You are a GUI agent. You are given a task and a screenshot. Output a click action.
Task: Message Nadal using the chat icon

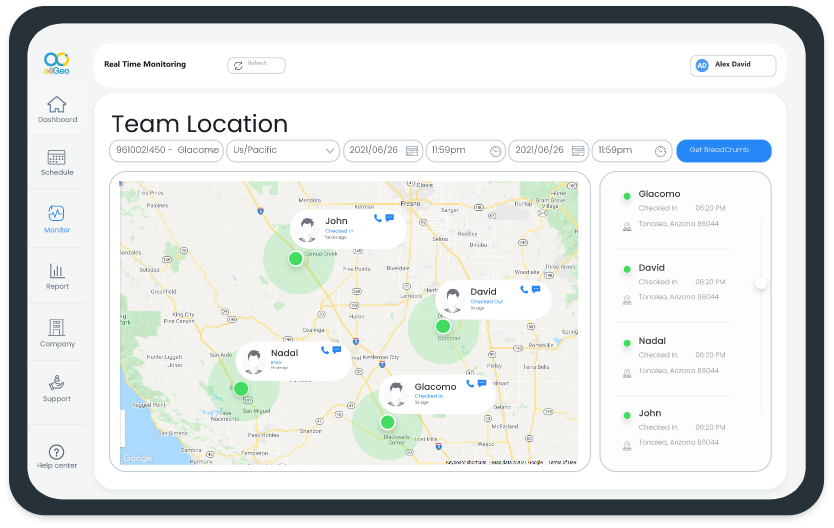click(x=337, y=349)
